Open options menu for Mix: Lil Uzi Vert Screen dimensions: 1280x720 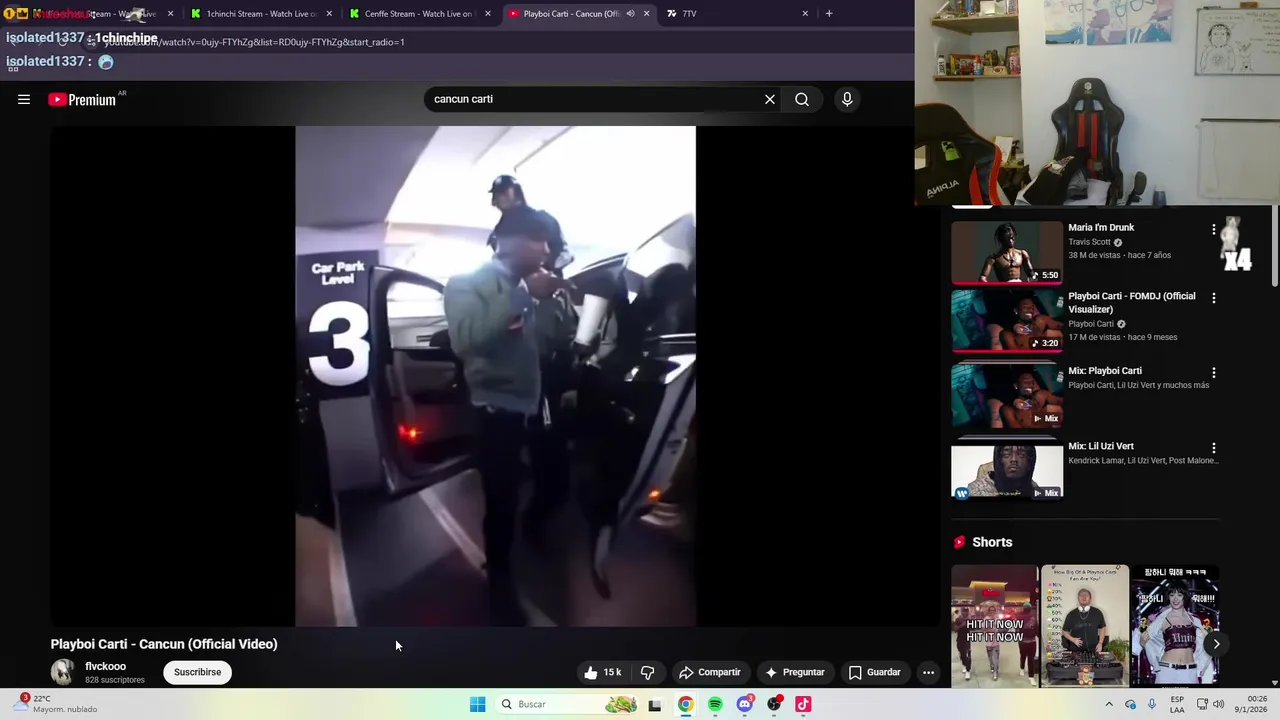pos(1214,448)
